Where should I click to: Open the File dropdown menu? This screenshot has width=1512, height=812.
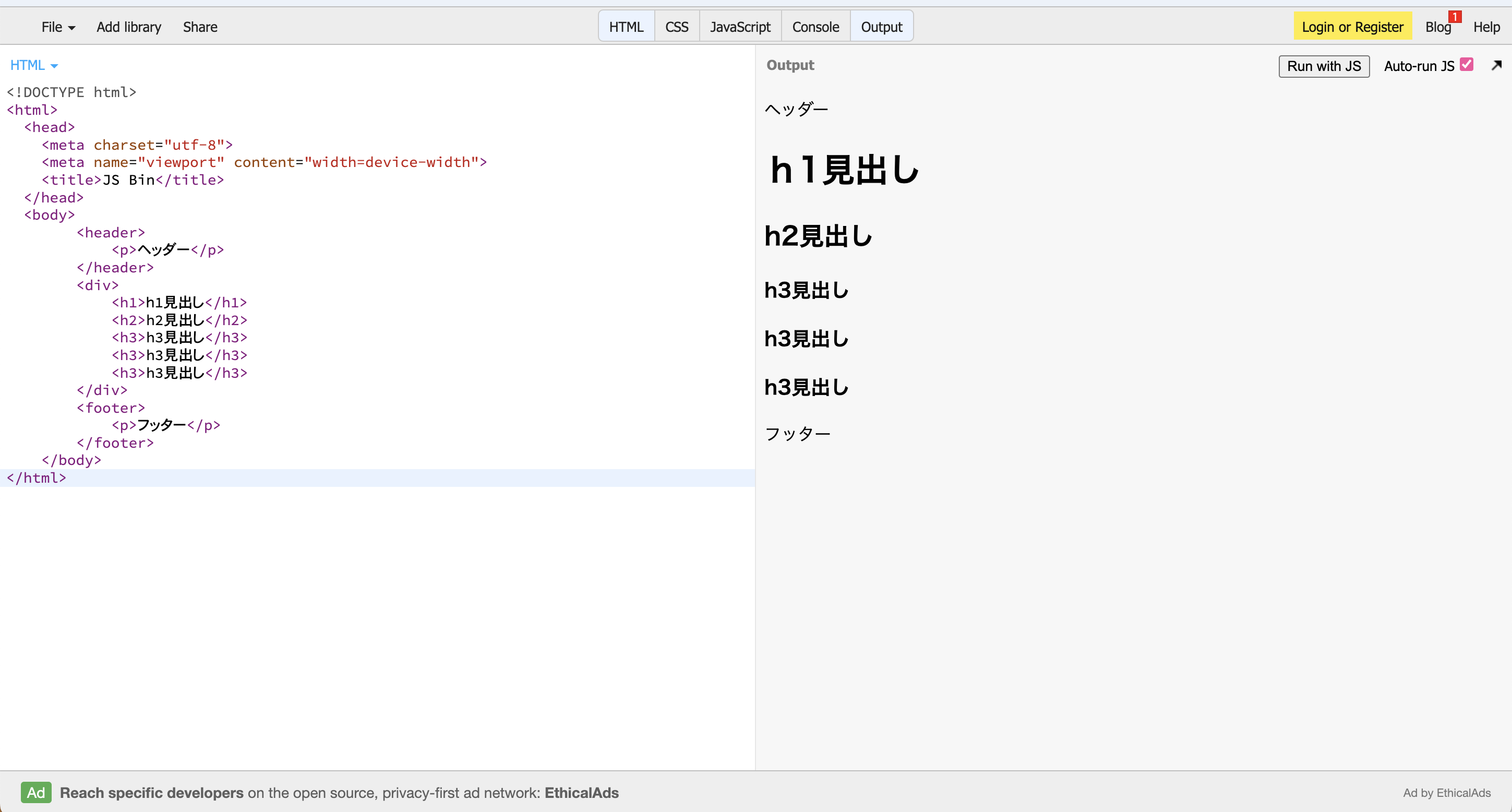coord(58,27)
